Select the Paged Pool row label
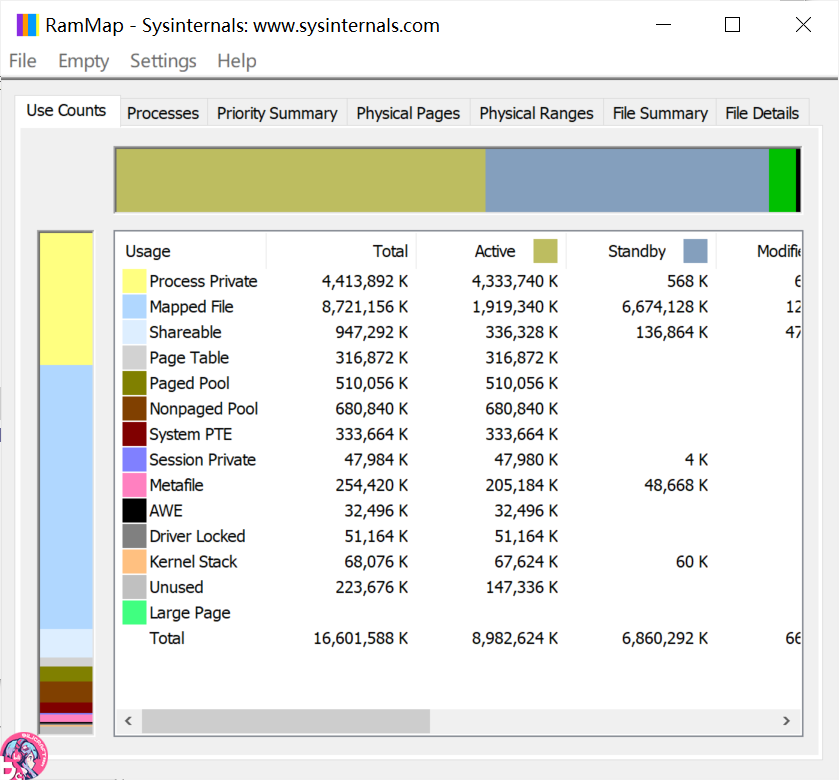839x780 pixels. [189, 383]
